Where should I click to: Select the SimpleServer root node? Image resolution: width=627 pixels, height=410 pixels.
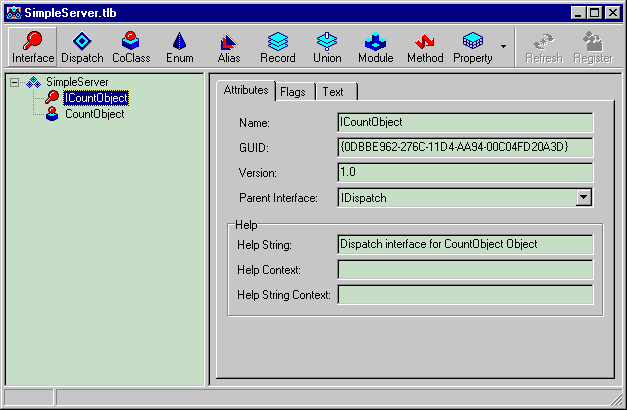[77, 82]
